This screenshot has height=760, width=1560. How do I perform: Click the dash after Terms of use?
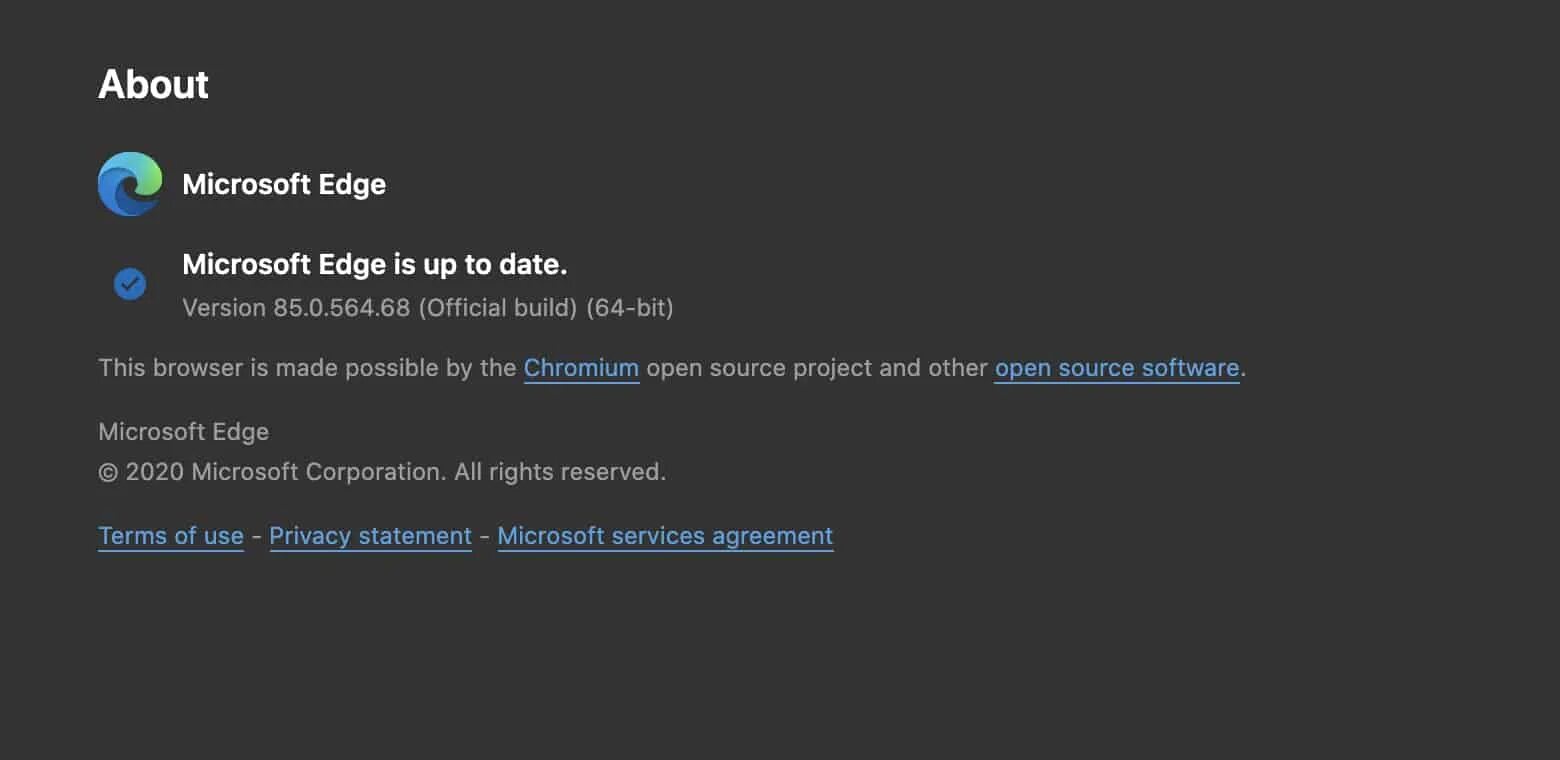pyautogui.click(x=257, y=536)
